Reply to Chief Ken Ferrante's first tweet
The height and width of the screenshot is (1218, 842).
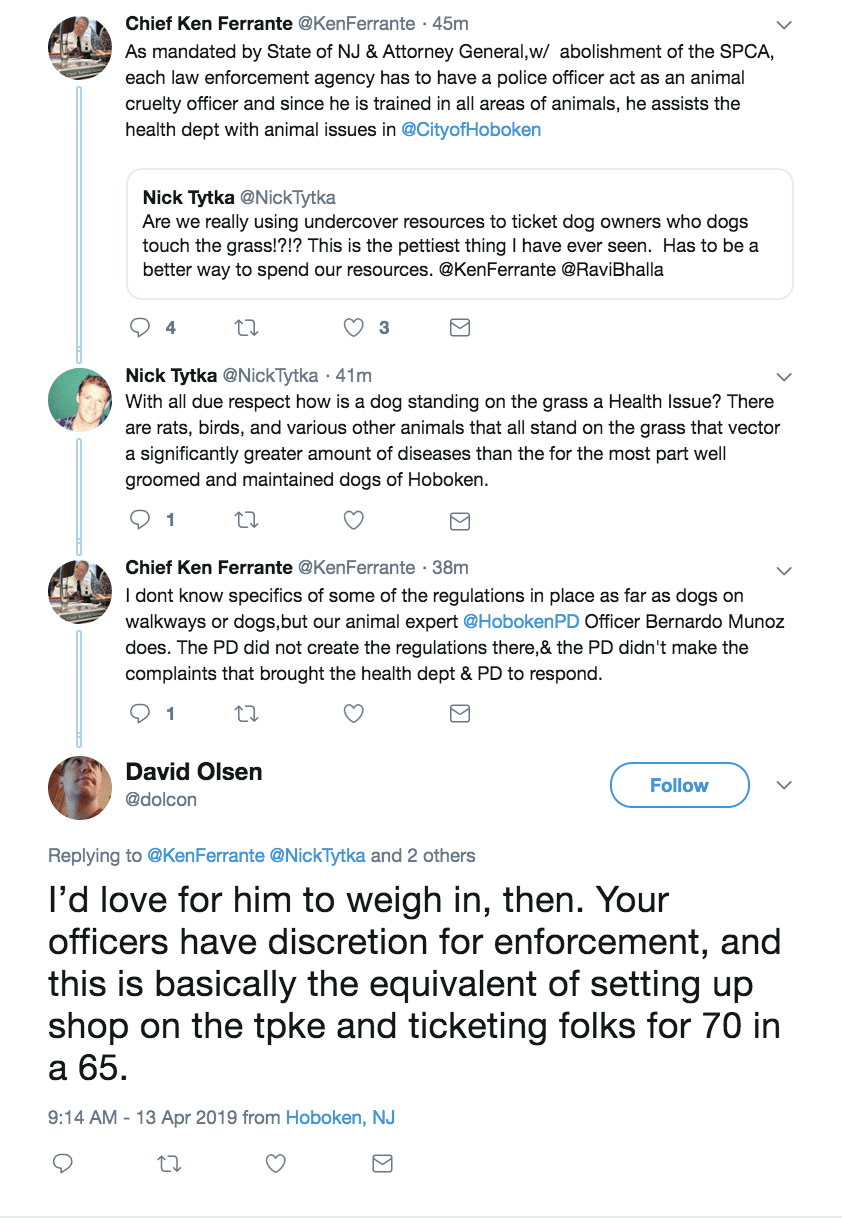pyautogui.click(x=140, y=328)
